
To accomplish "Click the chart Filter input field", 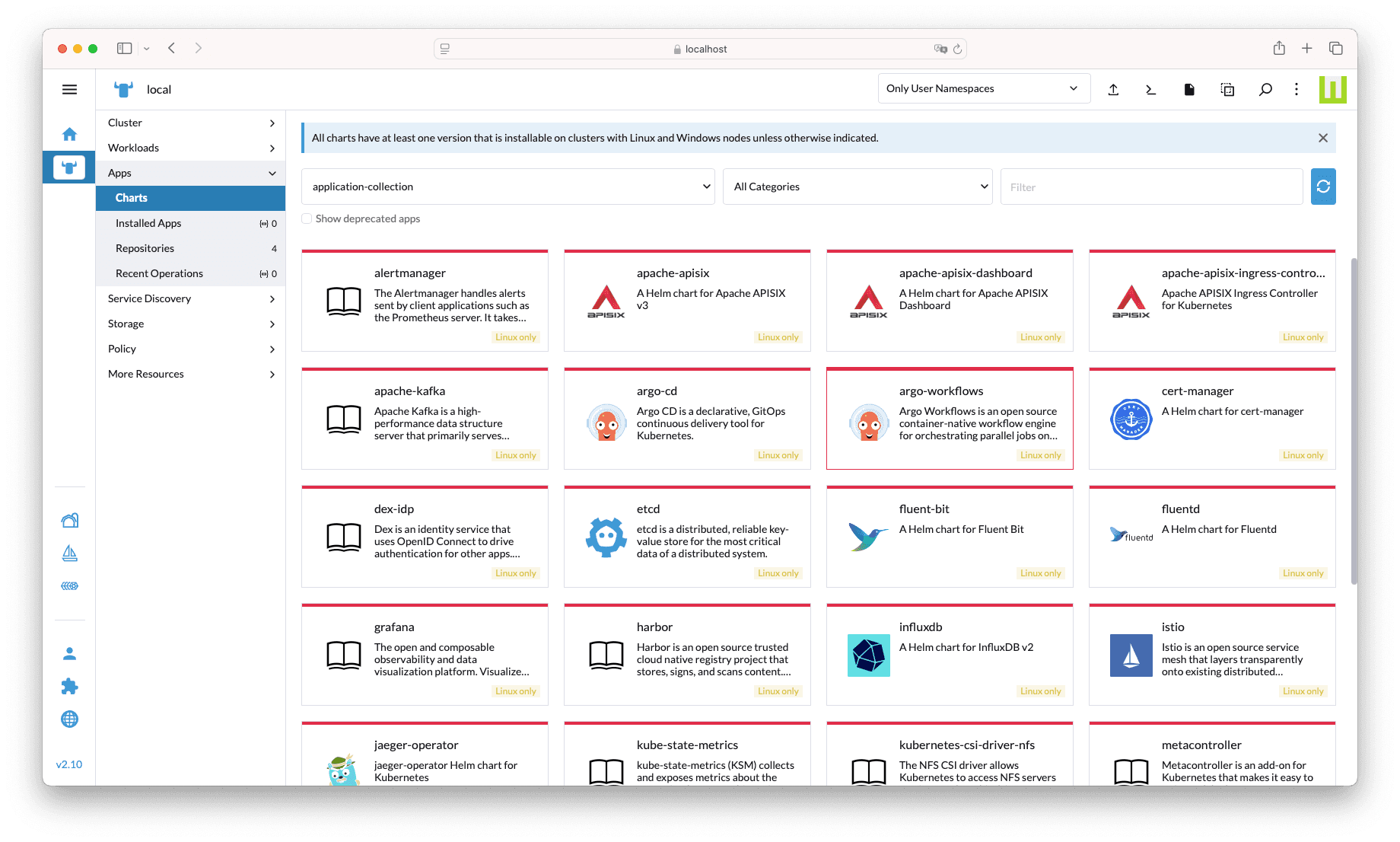I will click(1151, 187).
